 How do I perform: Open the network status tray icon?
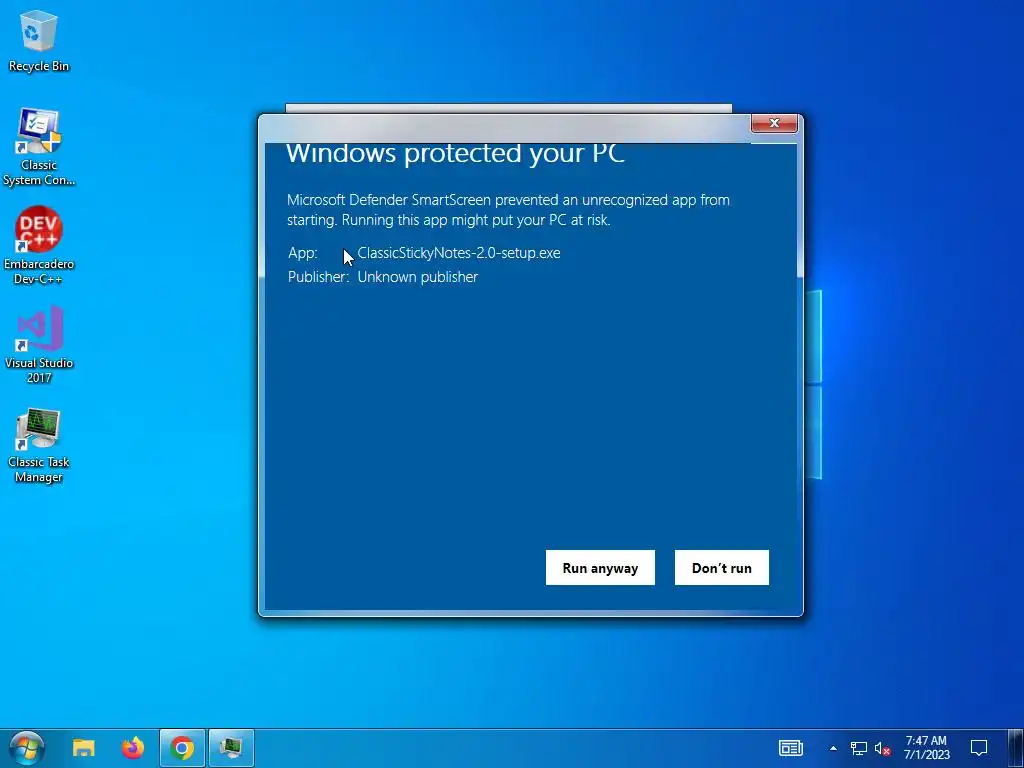tap(859, 748)
